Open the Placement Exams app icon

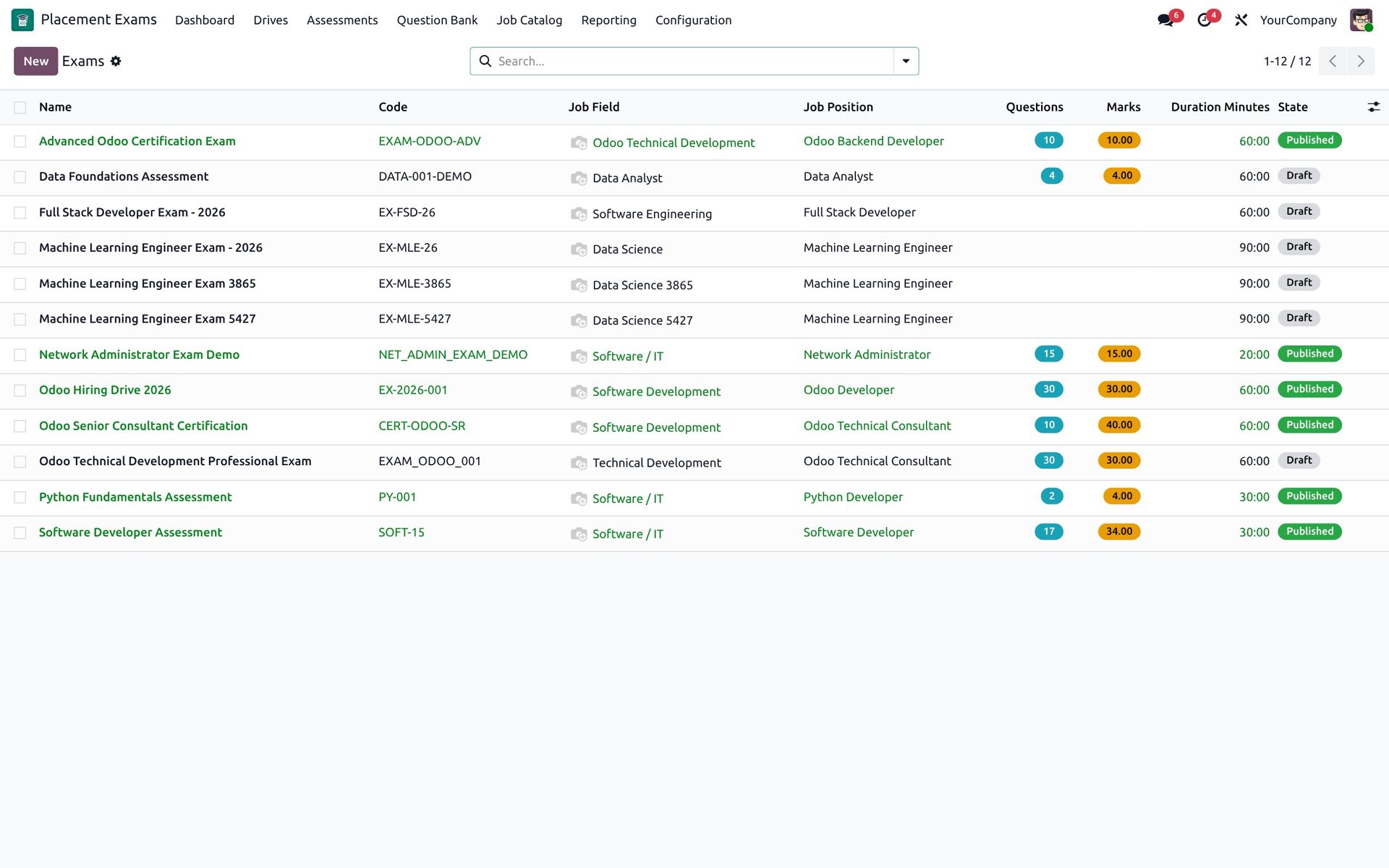pos(22,20)
